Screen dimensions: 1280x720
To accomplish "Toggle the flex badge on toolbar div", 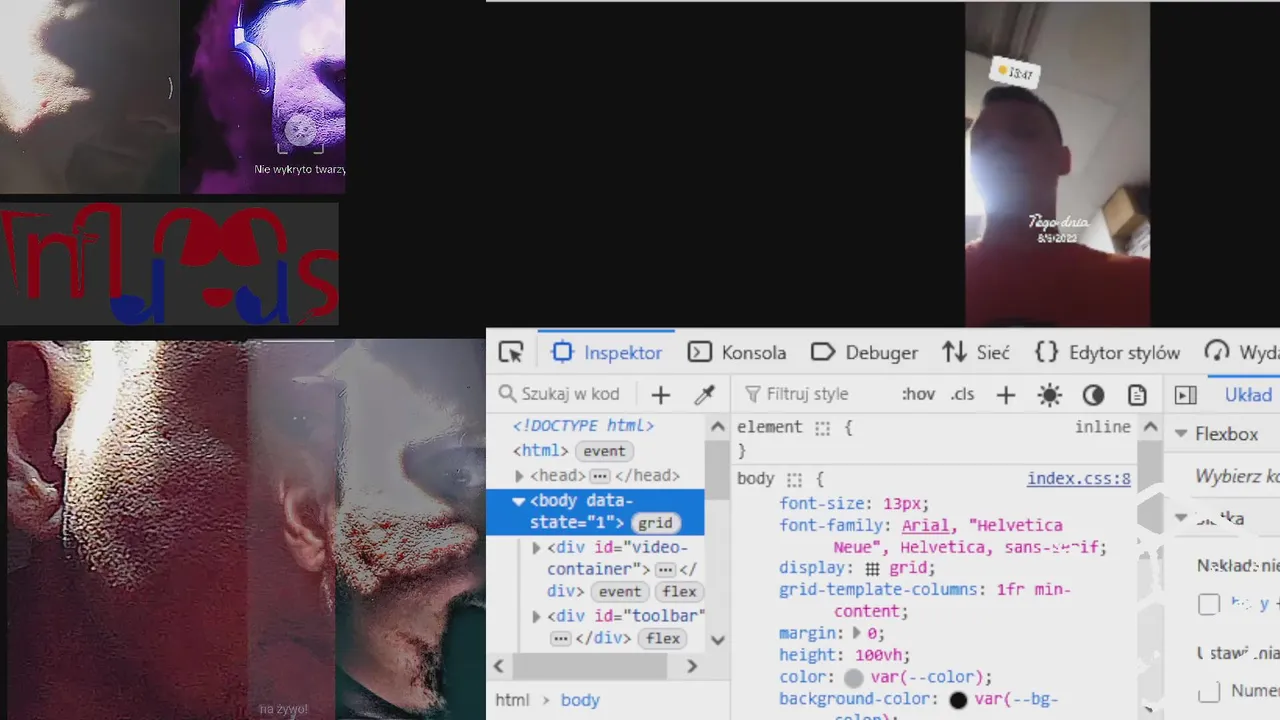I will pyautogui.click(x=663, y=638).
